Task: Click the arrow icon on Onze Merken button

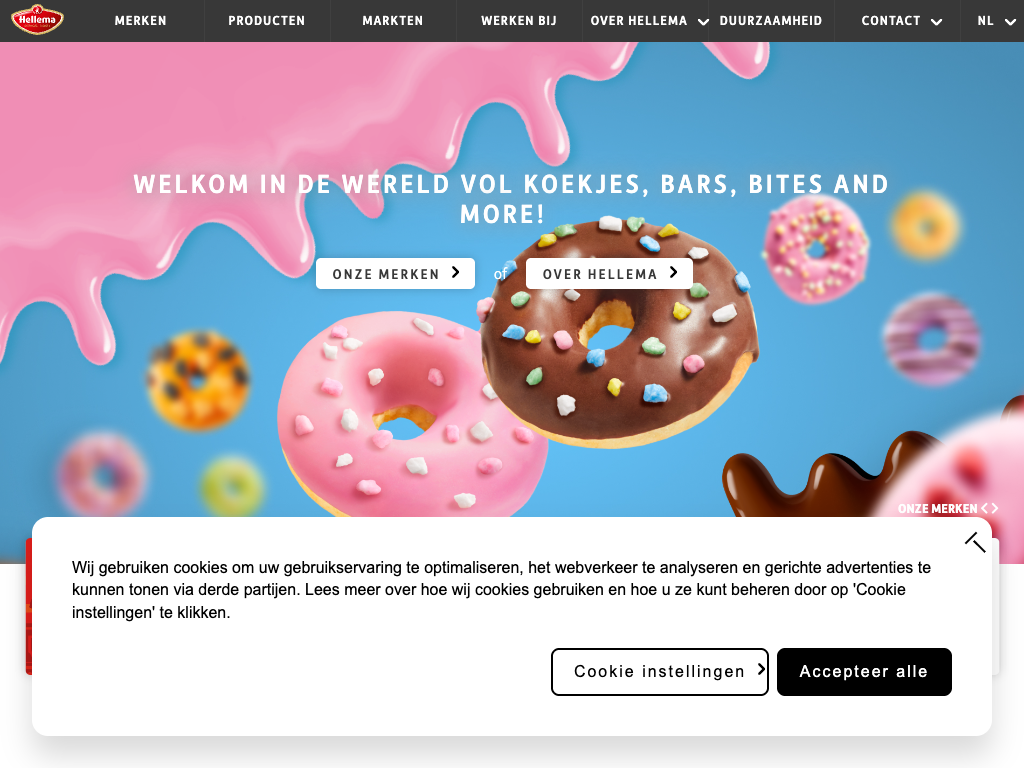Action: tap(456, 272)
